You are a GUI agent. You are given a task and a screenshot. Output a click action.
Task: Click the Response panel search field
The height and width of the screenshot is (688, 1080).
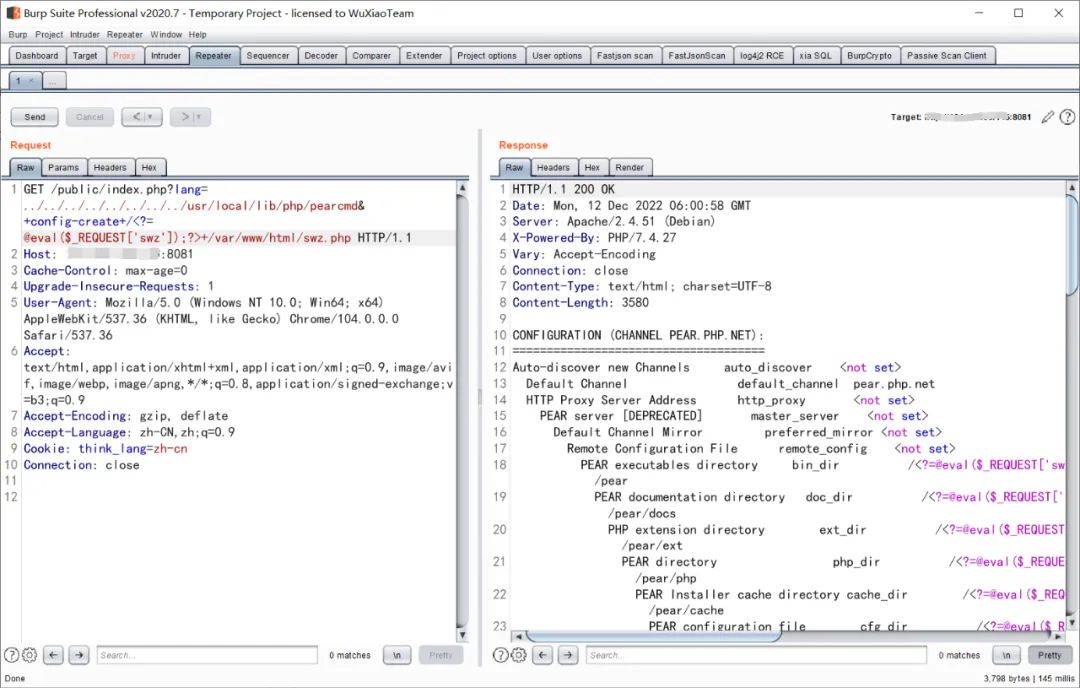(756, 655)
